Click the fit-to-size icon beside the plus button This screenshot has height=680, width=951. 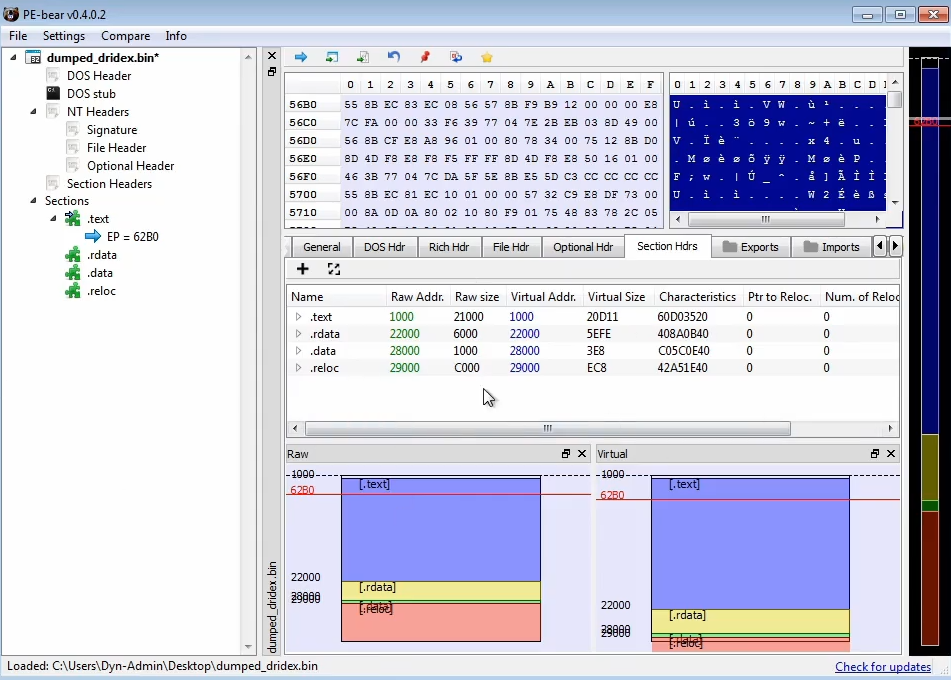334,269
